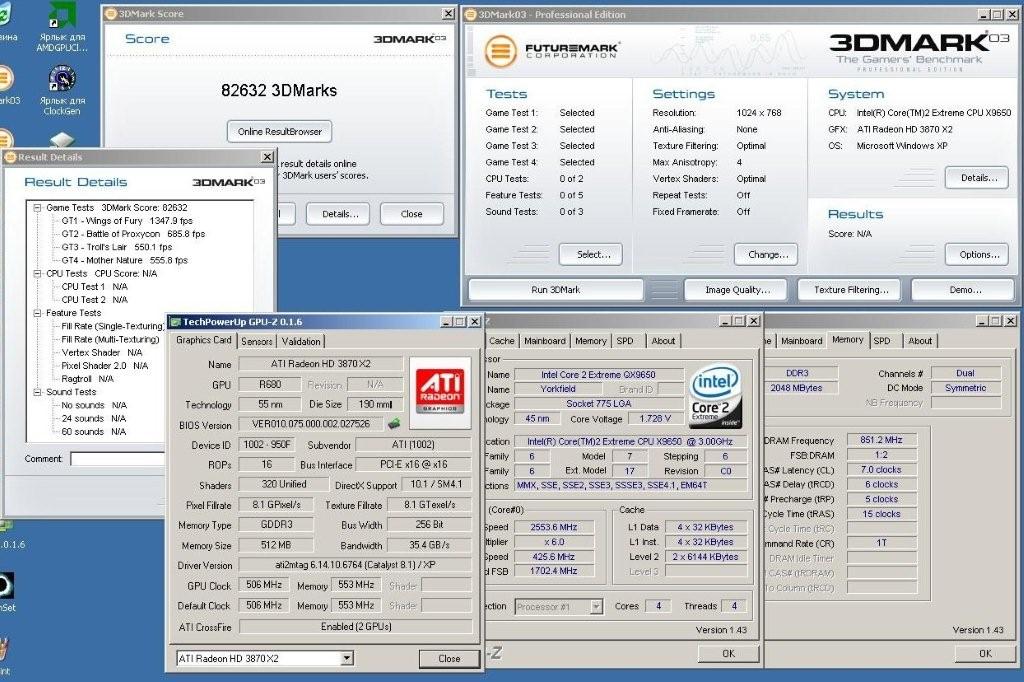Click the ATI Radeon logo in GPU-Z
This screenshot has height=682, width=1024.
[x=440, y=392]
